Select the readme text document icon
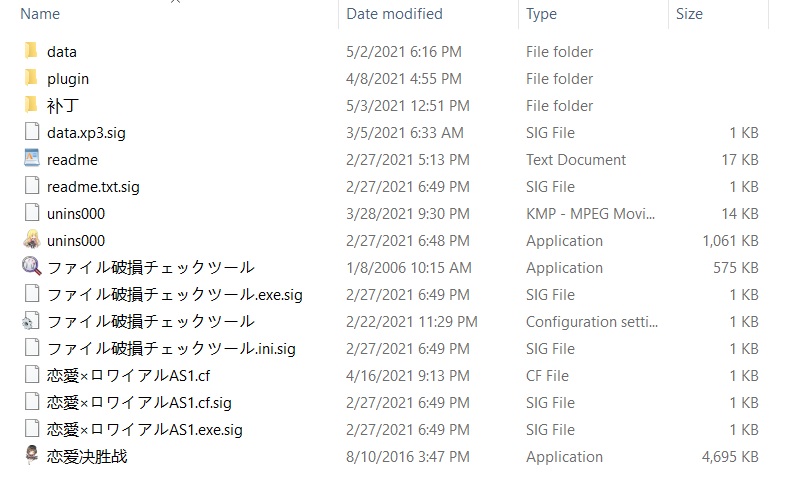 coord(31,159)
